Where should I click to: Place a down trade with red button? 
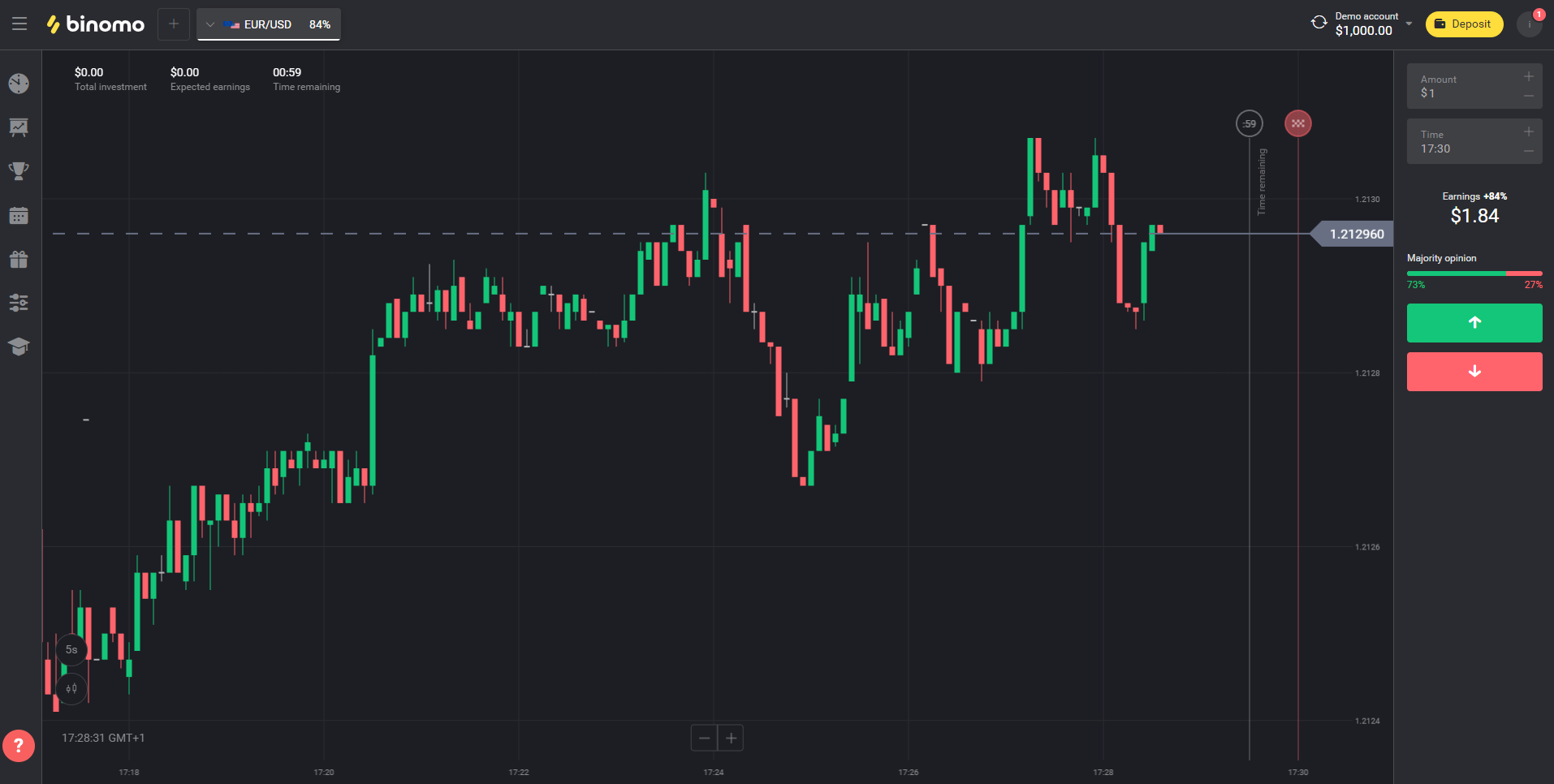pyautogui.click(x=1474, y=372)
